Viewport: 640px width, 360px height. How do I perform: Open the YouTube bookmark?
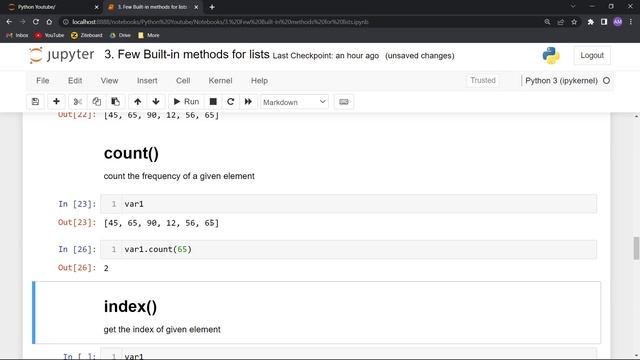50,36
